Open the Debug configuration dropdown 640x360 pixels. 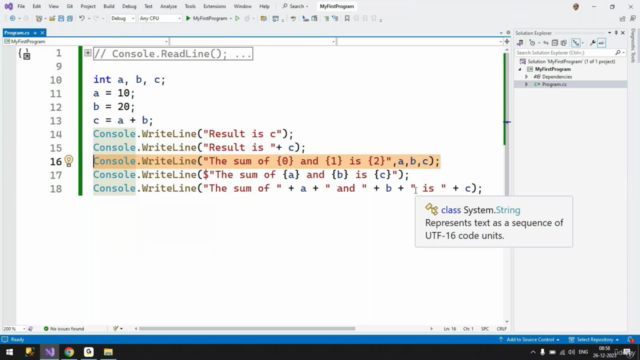pos(122,18)
